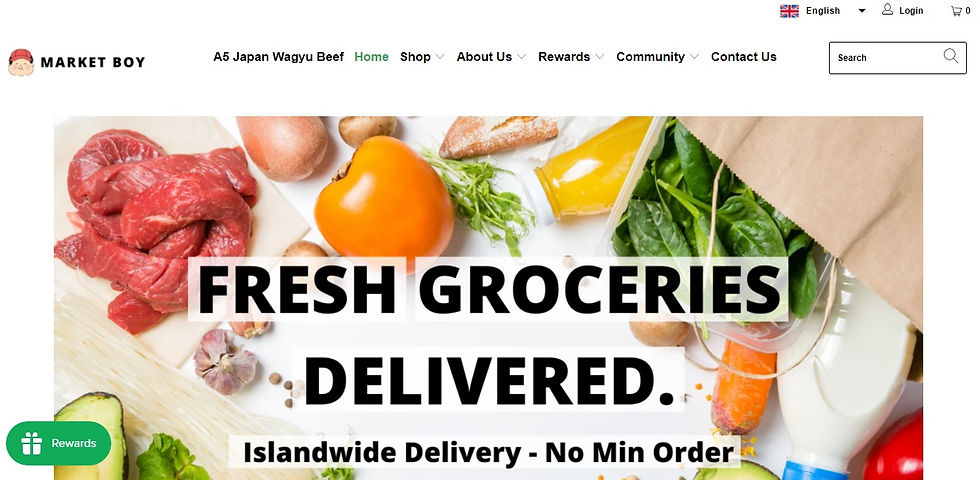This screenshot has width=980, height=480.
Task: Click the Login user icon
Action: 887,9
